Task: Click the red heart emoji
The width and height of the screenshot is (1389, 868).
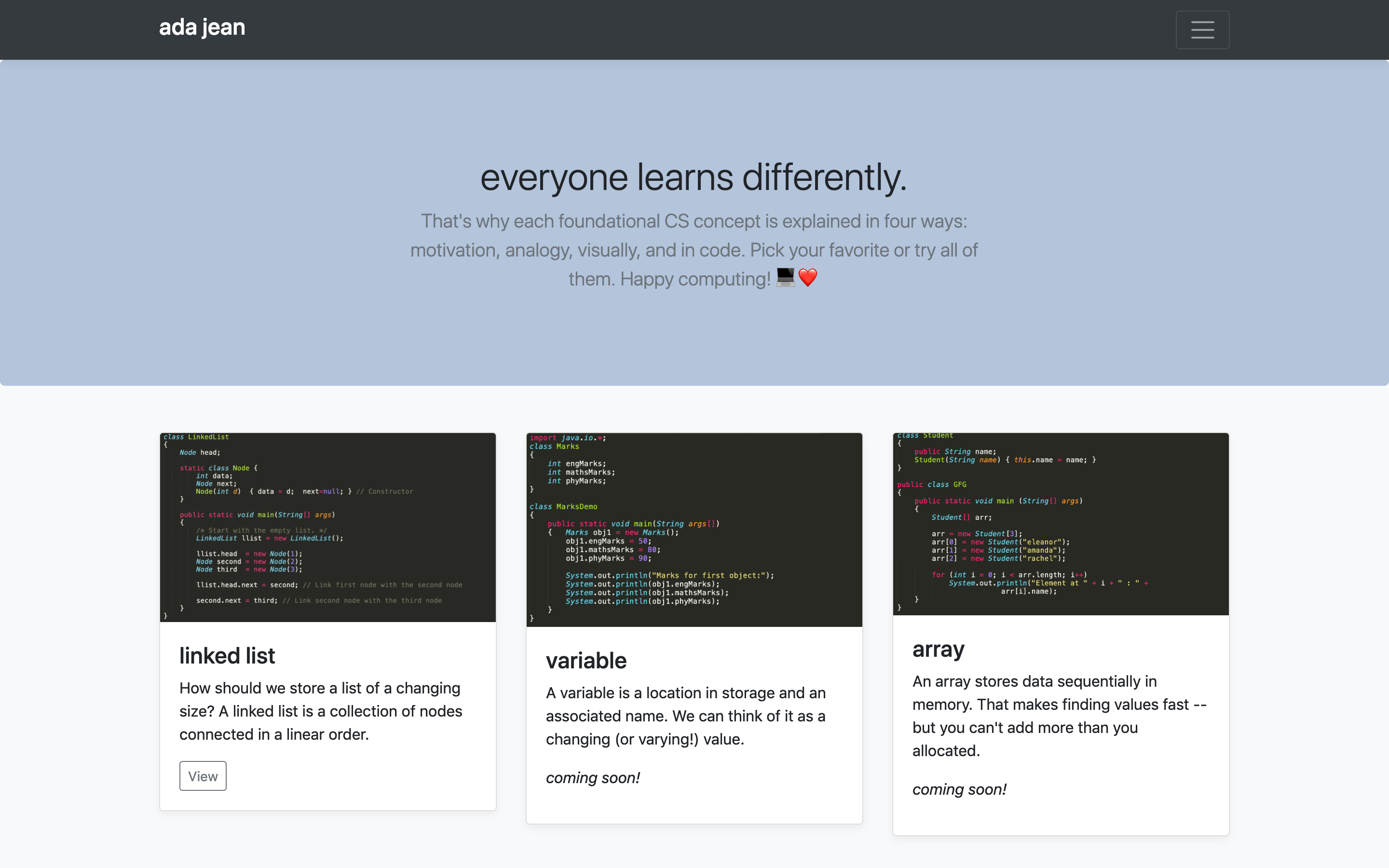Action: [807, 278]
